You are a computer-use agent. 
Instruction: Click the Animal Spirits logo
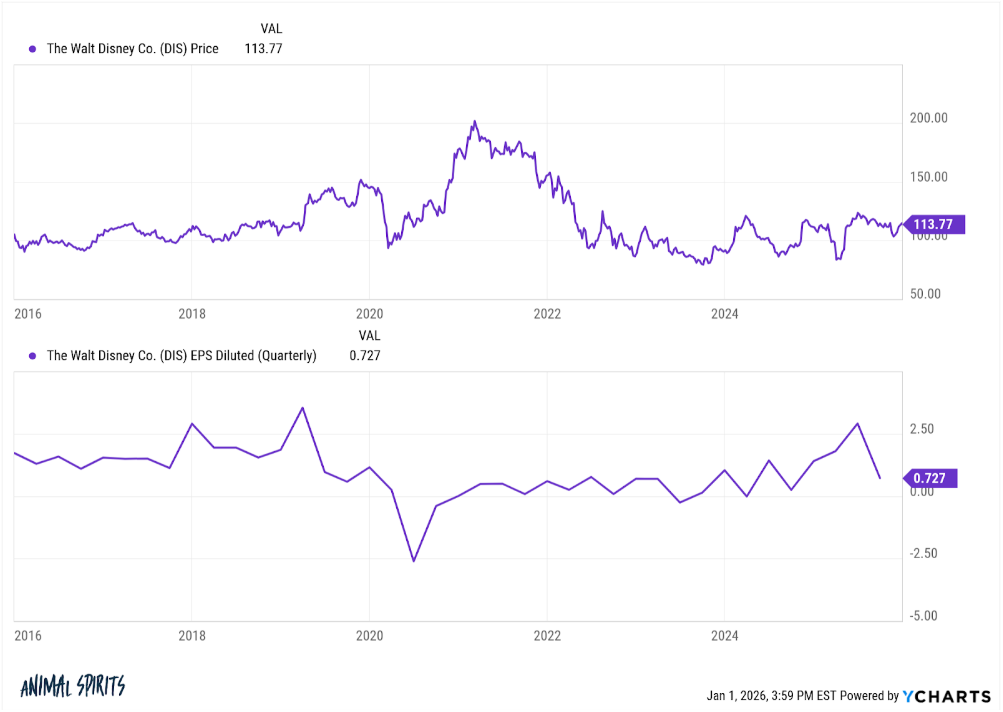point(72,686)
